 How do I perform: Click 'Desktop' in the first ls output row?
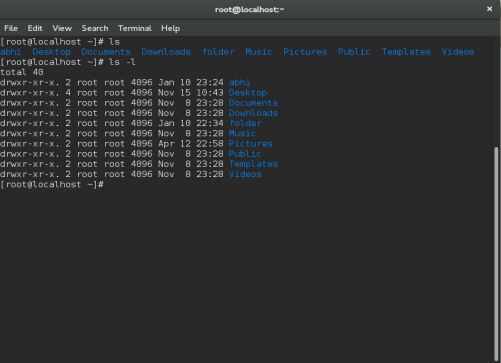(51, 52)
